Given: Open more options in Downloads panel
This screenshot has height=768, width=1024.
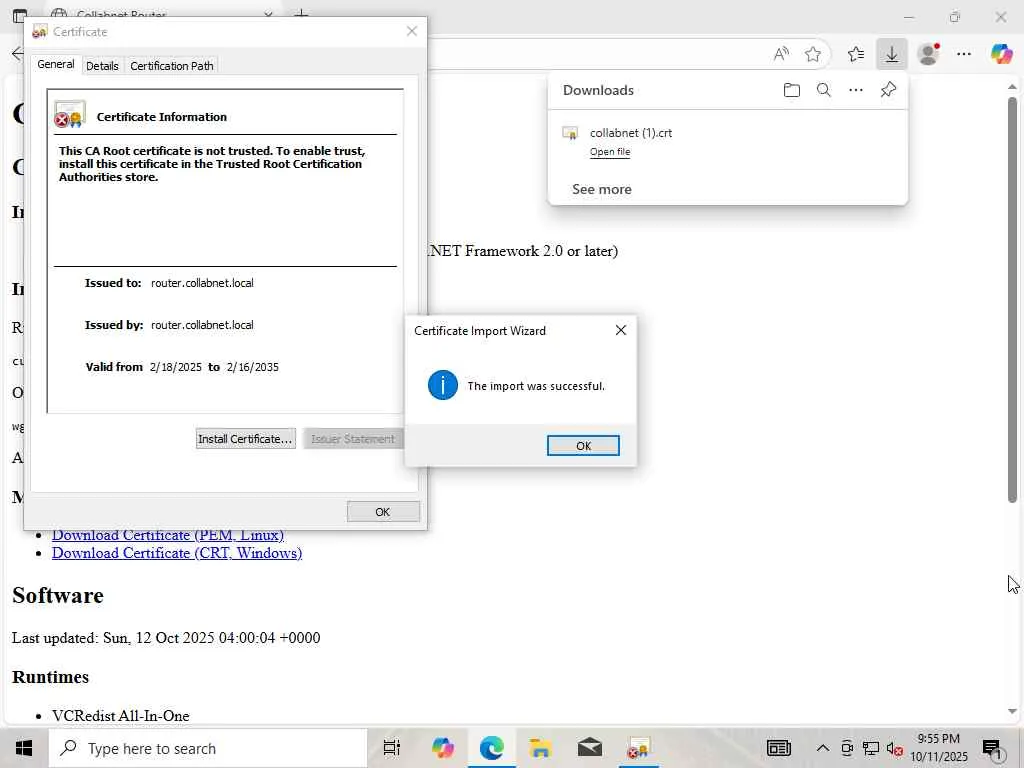Looking at the screenshot, I should pos(856,90).
